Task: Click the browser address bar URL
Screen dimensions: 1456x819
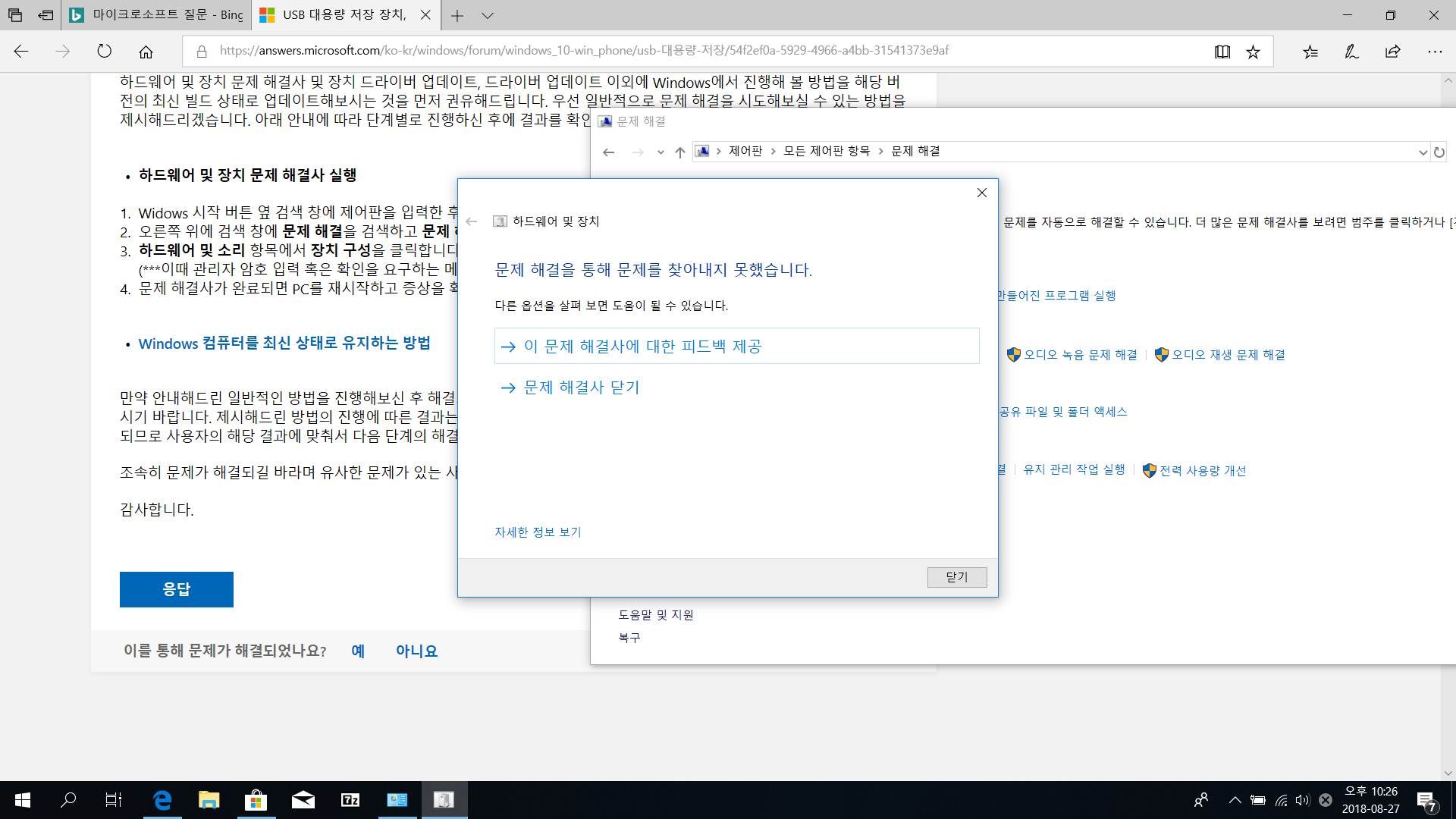Action: coord(584,51)
